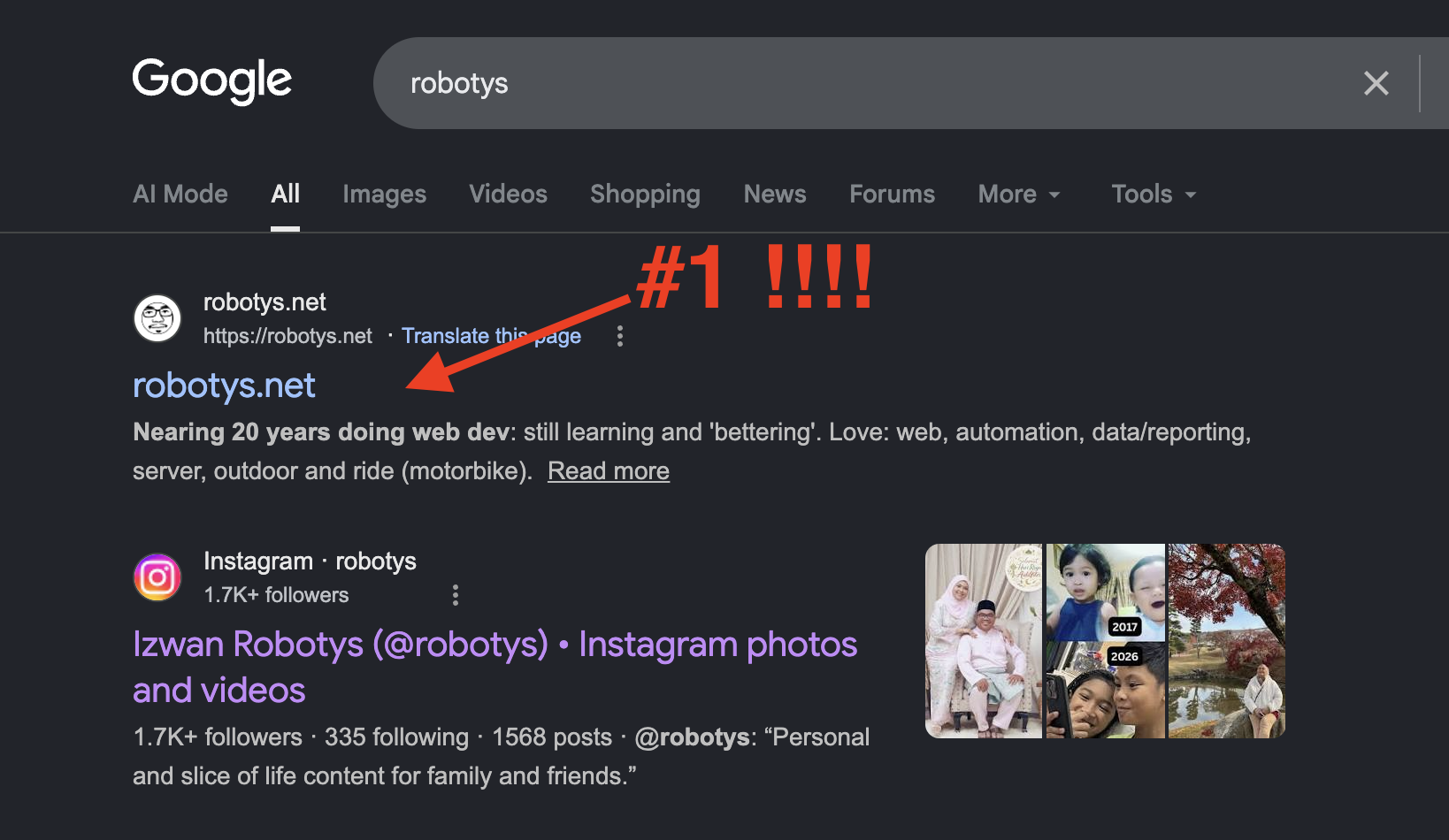The height and width of the screenshot is (840, 1449).
Task: Select the All results tab
Action: point(285,194)
